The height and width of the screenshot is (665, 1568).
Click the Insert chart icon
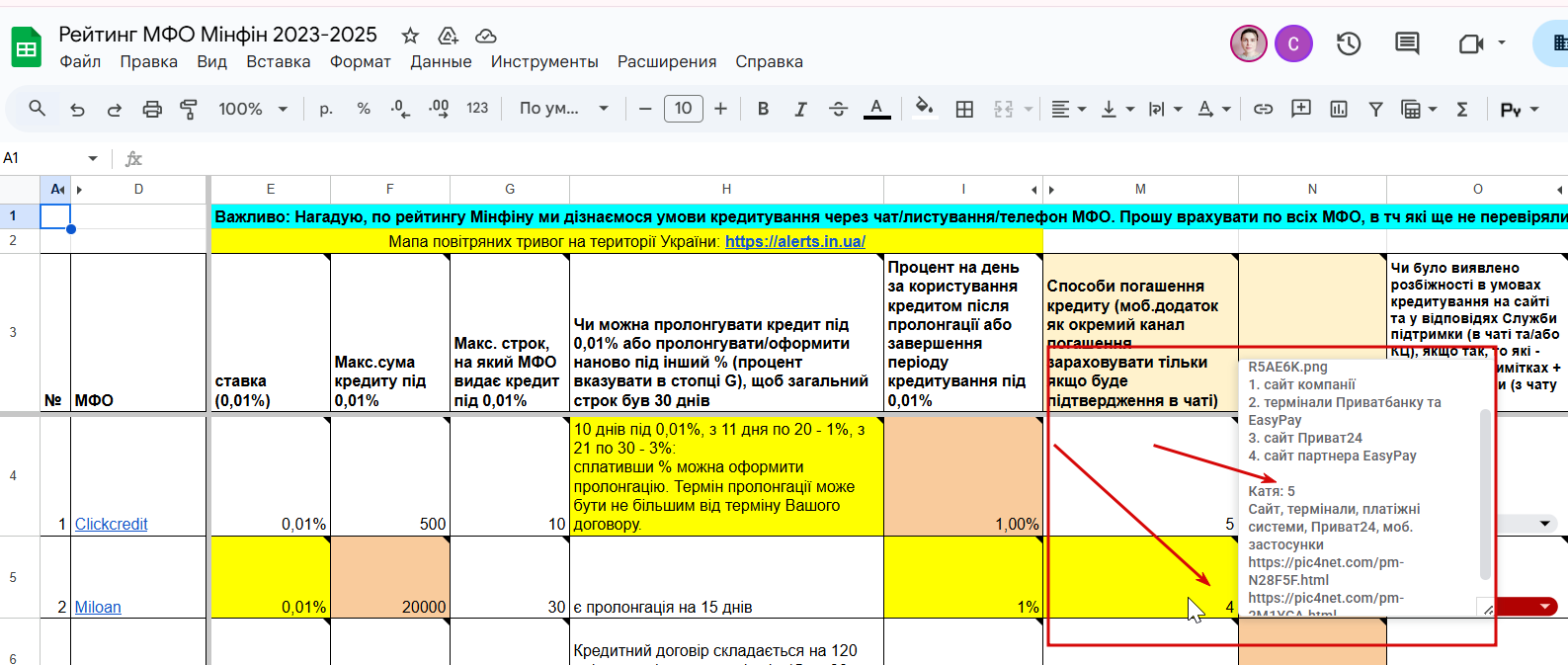pyautogui.click(x=1339, y=110)
